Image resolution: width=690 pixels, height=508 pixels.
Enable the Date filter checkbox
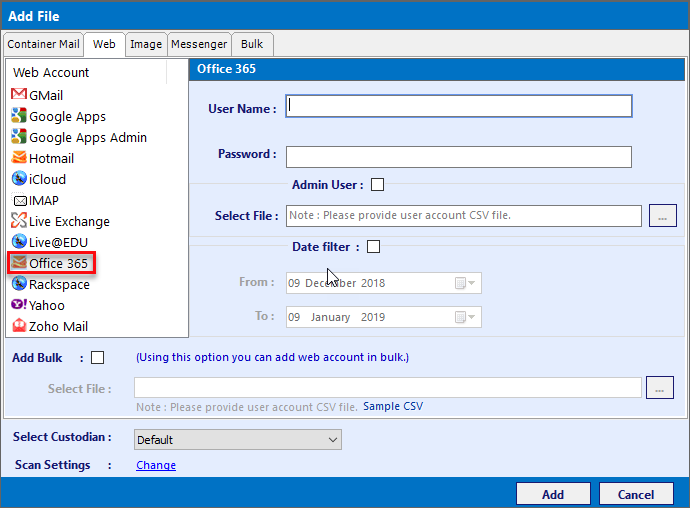tap(373, 247)
